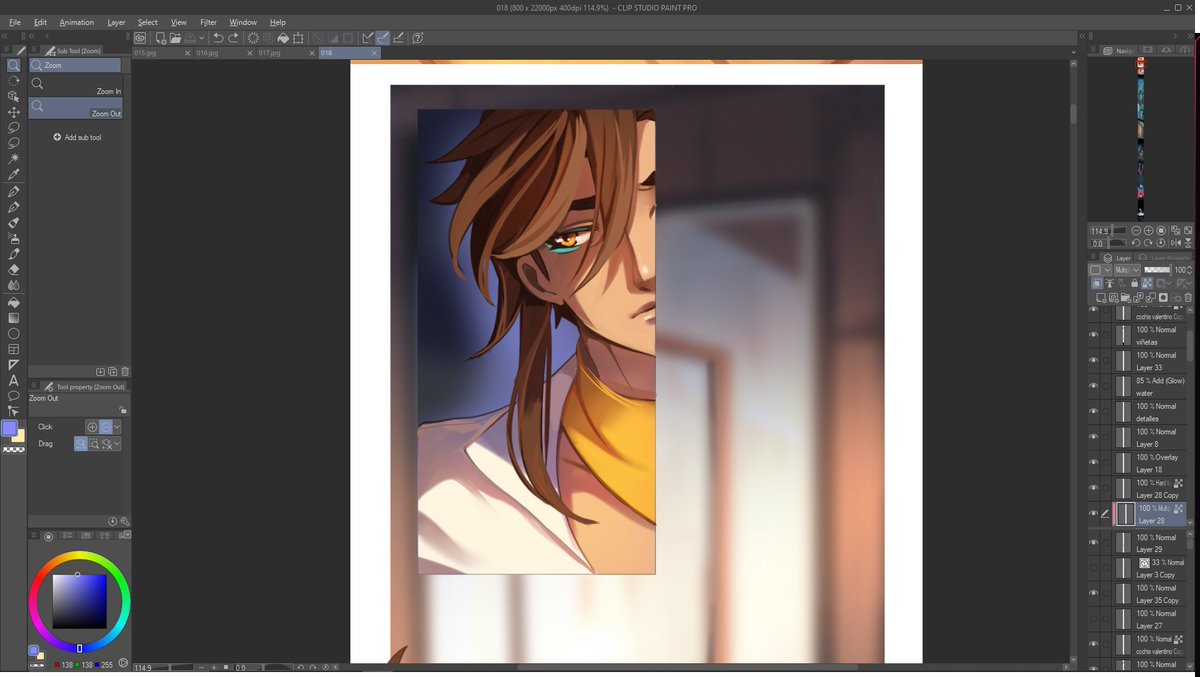Open the Filter menu

[x=209, y=22]
